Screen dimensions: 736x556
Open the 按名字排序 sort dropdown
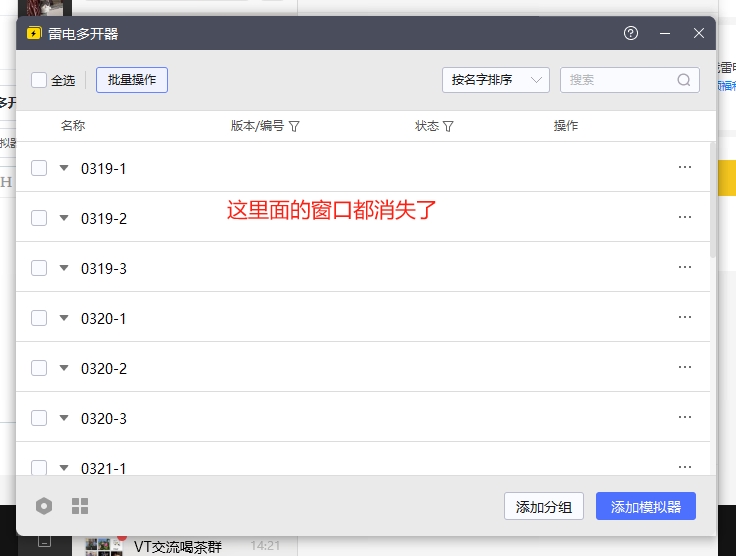coord(496,80)
